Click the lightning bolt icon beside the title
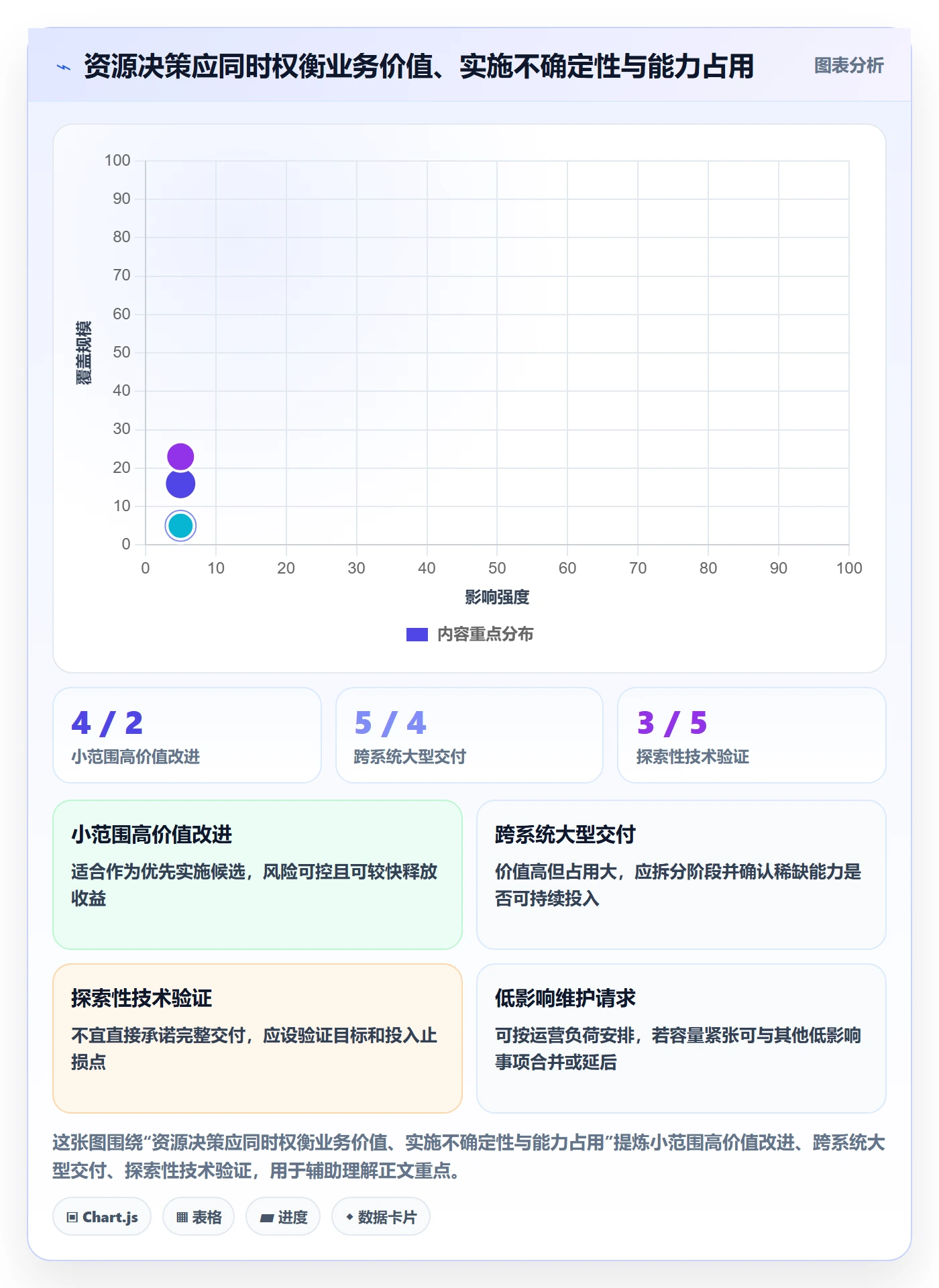 tap(64, 67)
